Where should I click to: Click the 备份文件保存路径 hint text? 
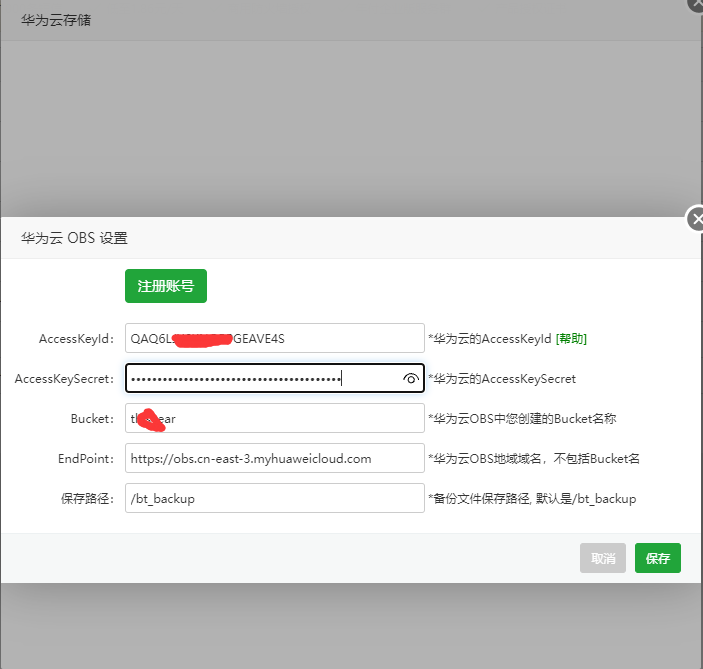click(532, 498)
